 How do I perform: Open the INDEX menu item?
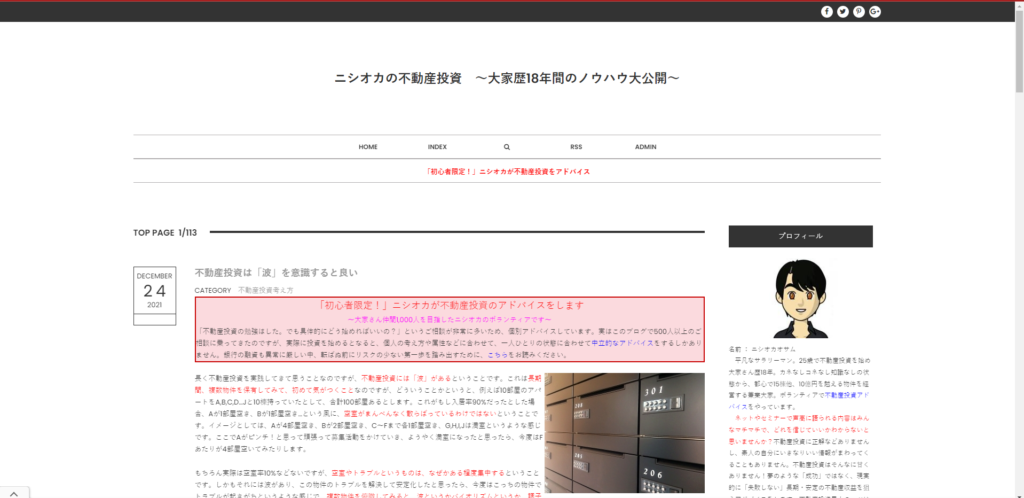(x=438, y=147)
